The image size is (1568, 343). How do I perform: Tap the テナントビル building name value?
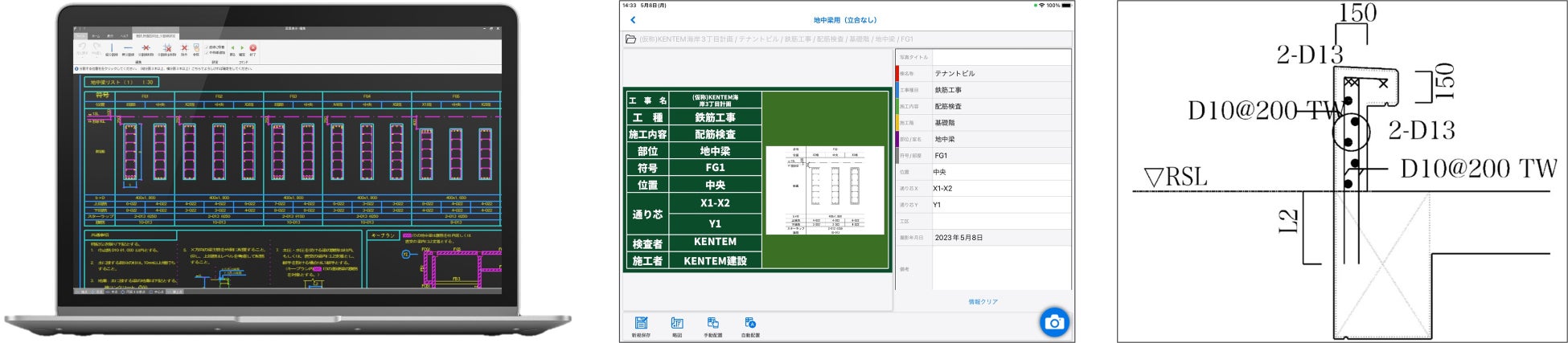954,73
